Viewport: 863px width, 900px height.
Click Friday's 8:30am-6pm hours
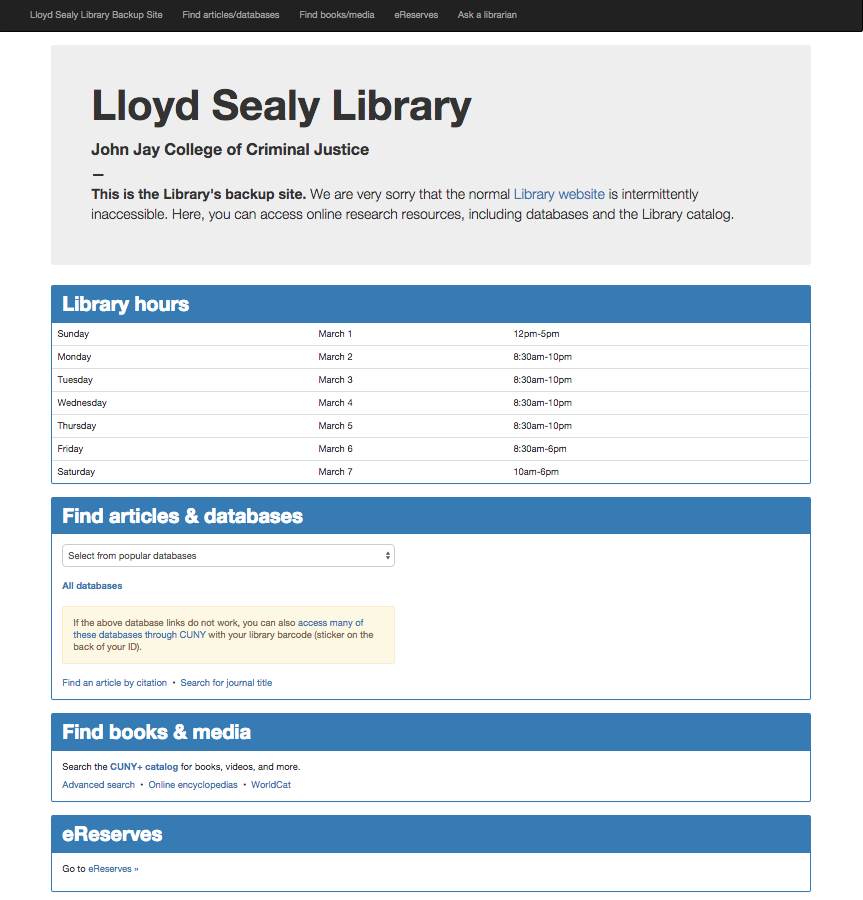[x=539, y=449]
